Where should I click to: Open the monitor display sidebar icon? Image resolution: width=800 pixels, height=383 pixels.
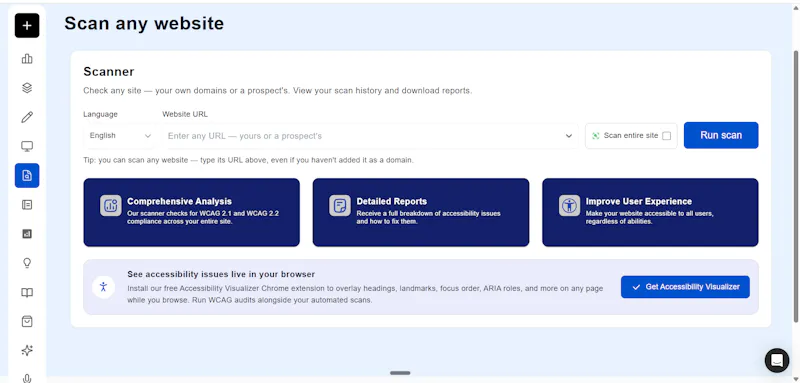27,146
